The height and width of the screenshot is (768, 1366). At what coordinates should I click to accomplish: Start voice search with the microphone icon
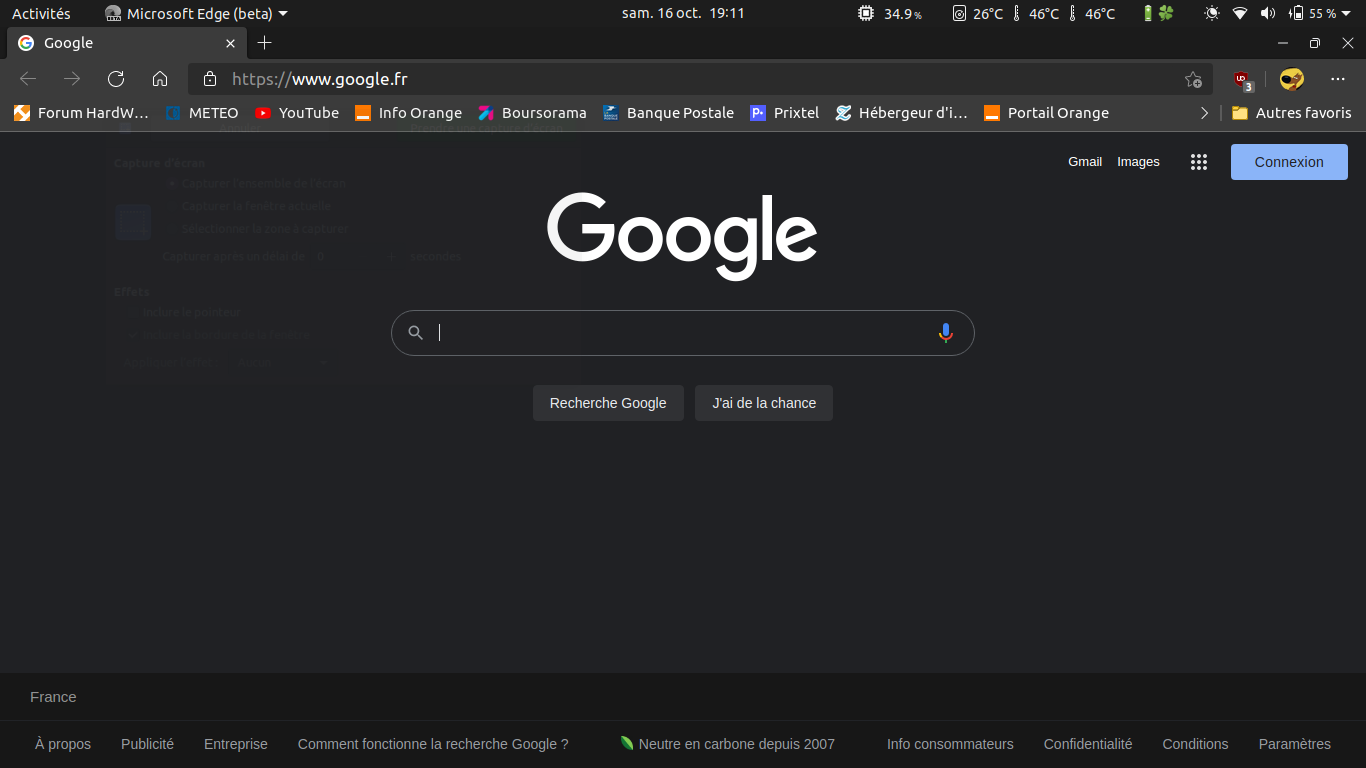click(x=946, y=333)
